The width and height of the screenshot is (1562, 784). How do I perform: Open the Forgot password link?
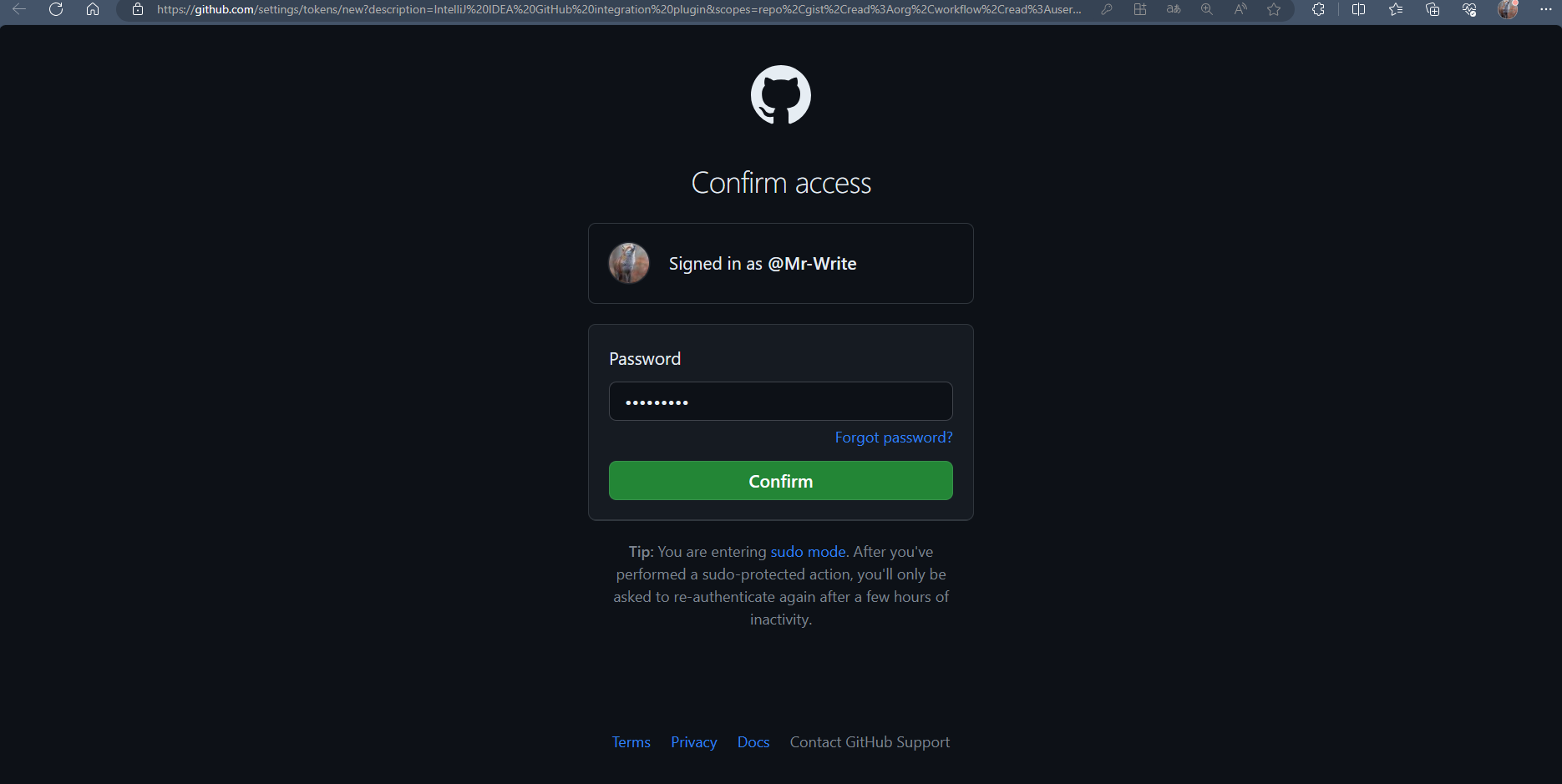[894, 438]
